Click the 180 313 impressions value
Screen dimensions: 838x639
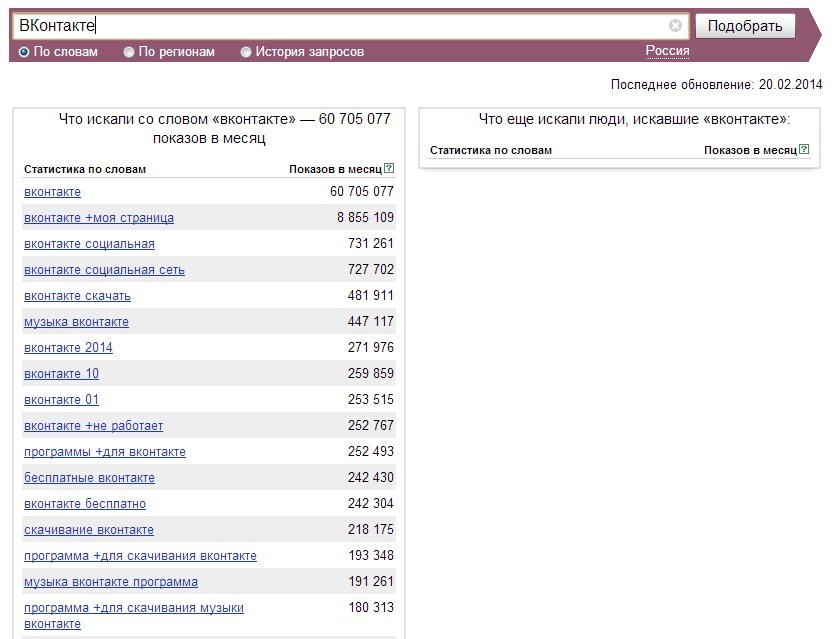coord(371,607)
